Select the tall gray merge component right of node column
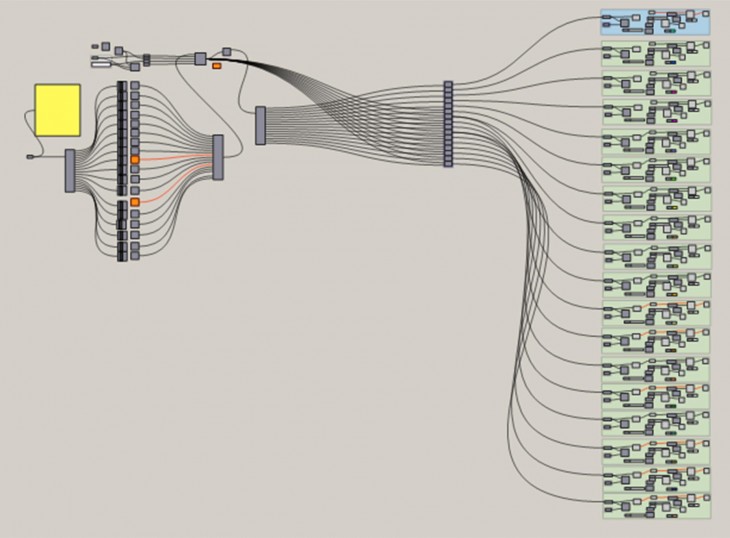This screenshot has height=538, width=730. 218,157
